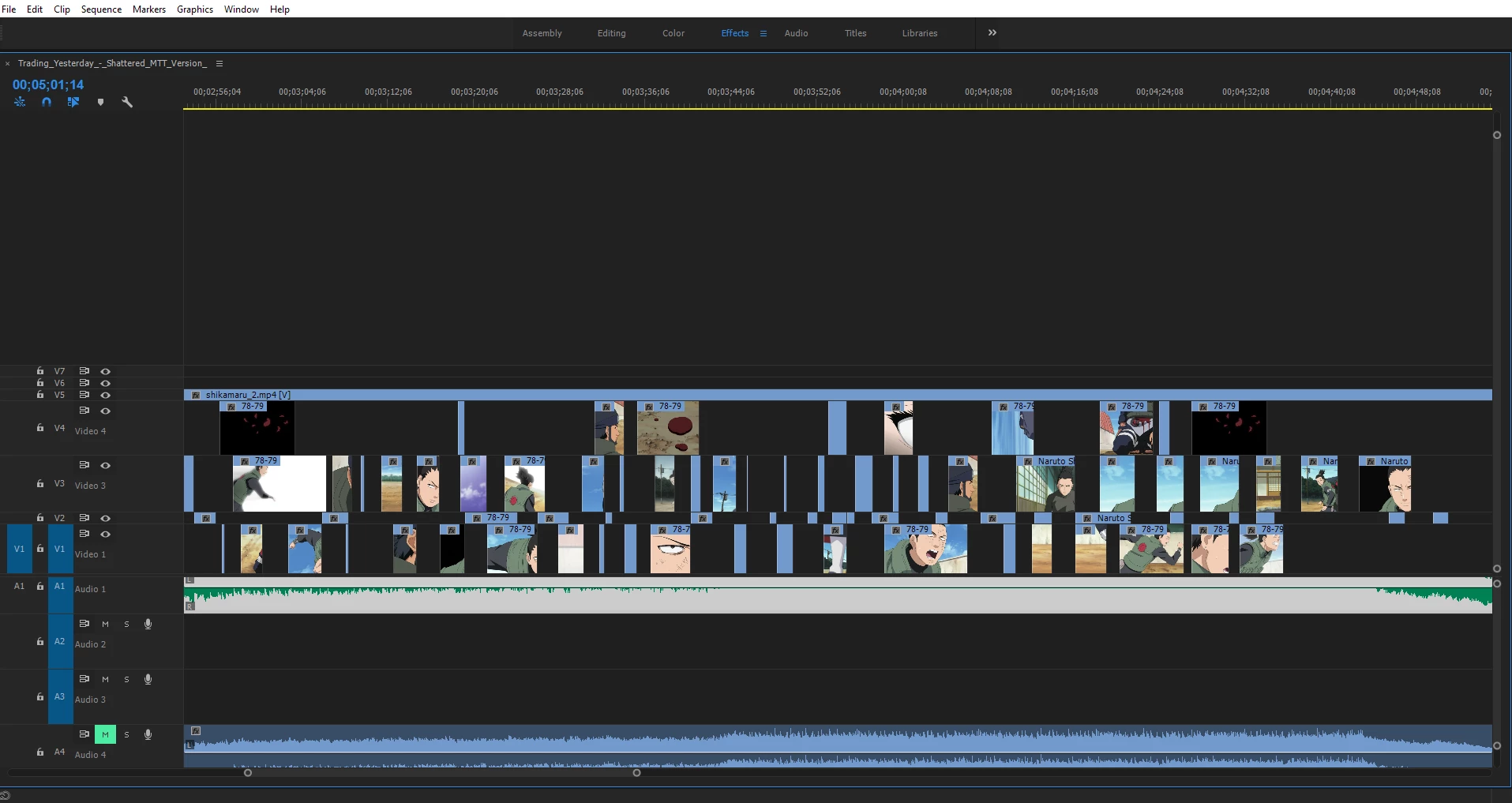The image size is (1512, 803).
Task: Toggle sync lock on Audio 2 track
Action: (84, 624)
